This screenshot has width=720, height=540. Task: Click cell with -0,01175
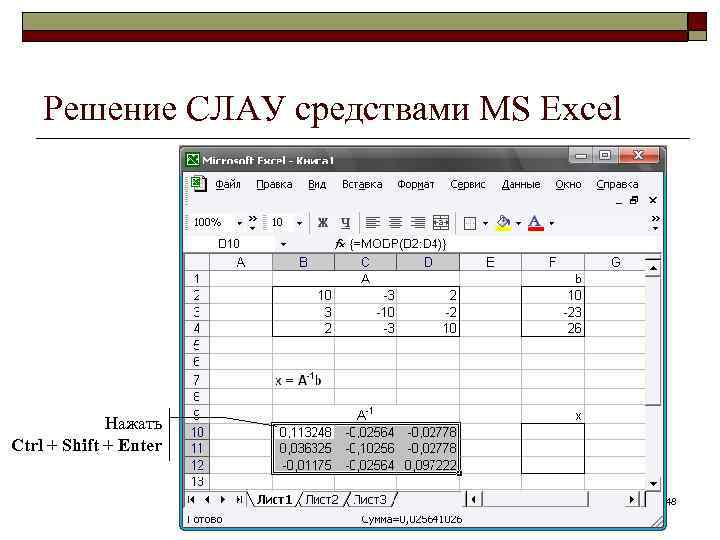(303, 465)
